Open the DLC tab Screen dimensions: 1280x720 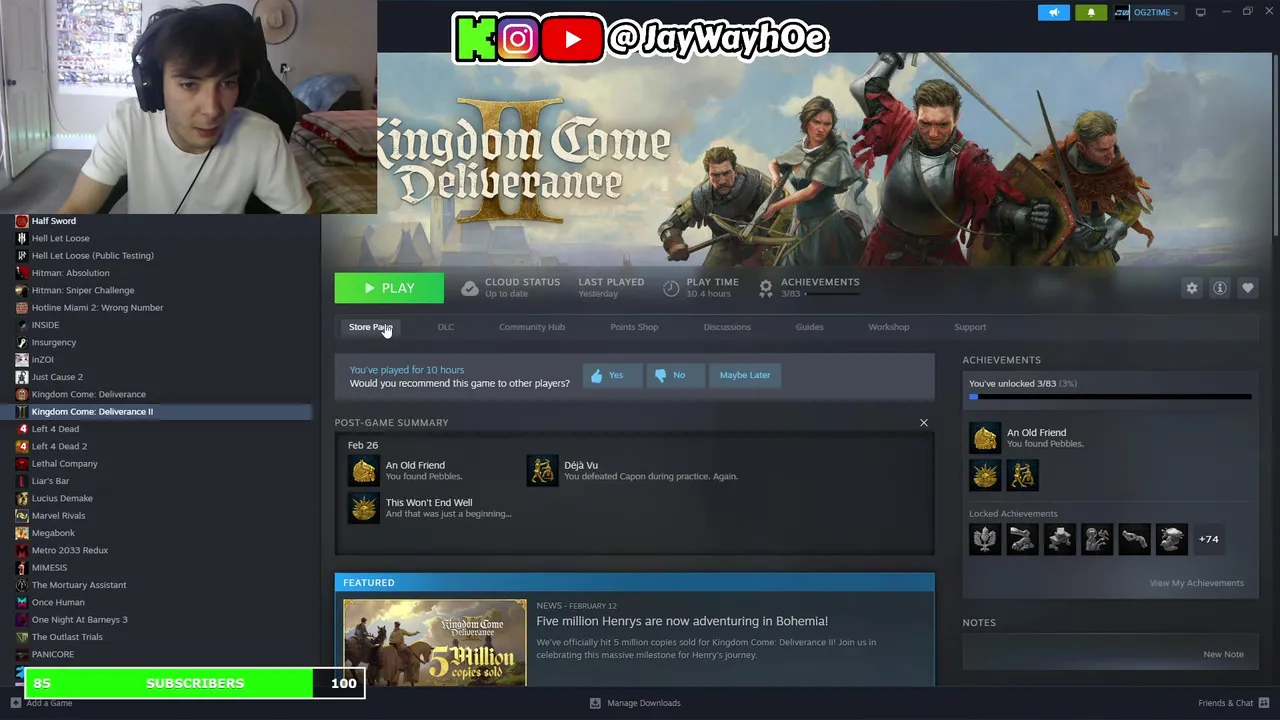[446, 327]
